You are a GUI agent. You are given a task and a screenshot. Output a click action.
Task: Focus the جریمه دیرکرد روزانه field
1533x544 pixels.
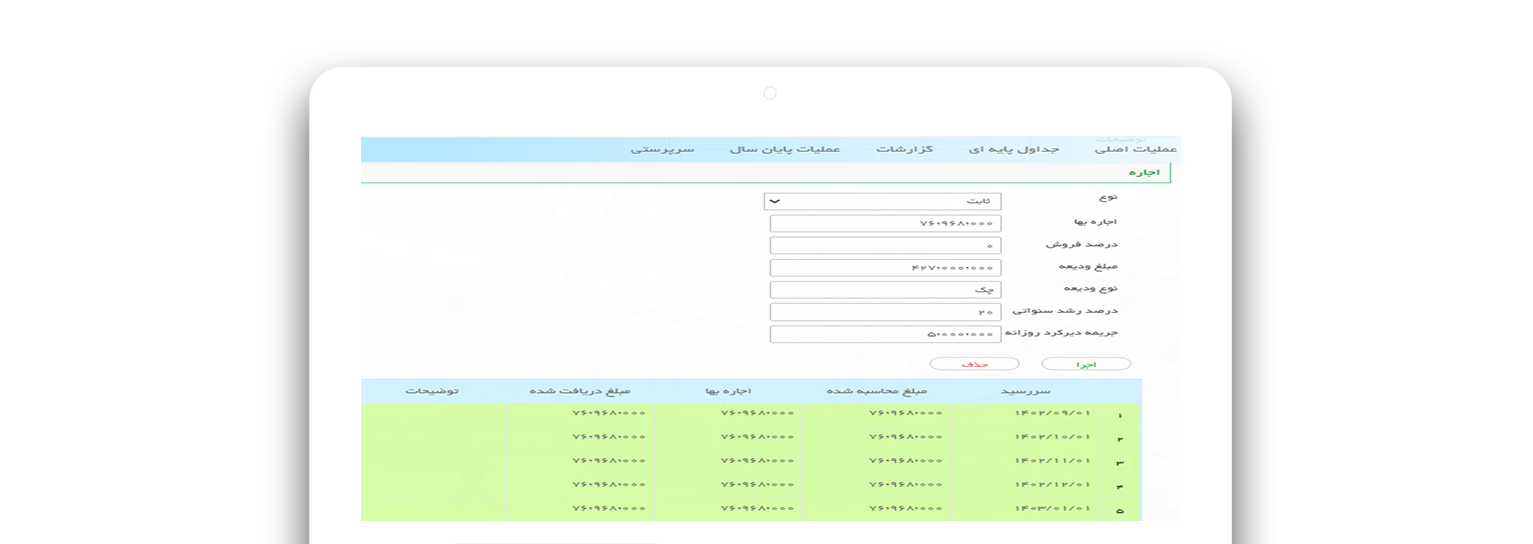885,334
